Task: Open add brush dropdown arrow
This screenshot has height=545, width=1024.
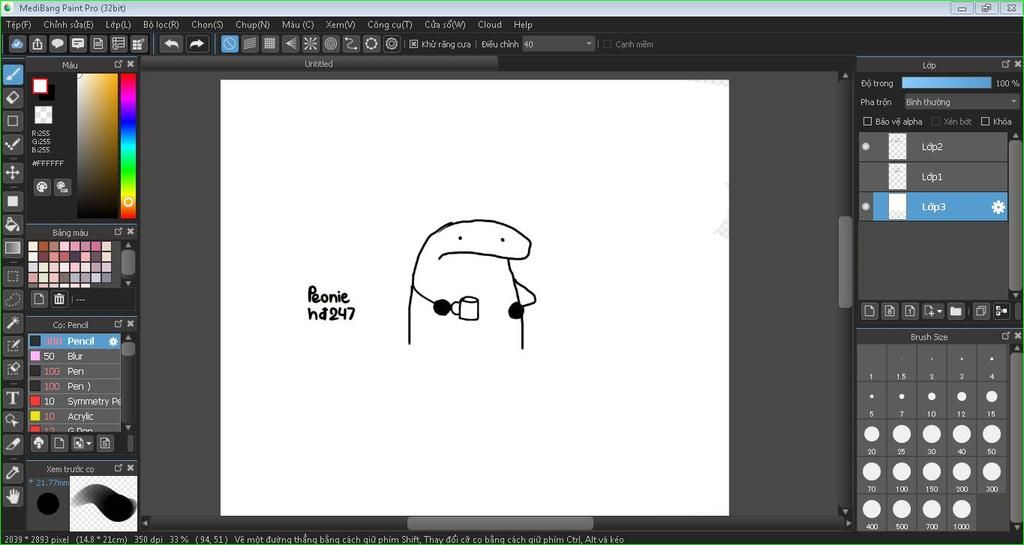Action: (89, 443)
